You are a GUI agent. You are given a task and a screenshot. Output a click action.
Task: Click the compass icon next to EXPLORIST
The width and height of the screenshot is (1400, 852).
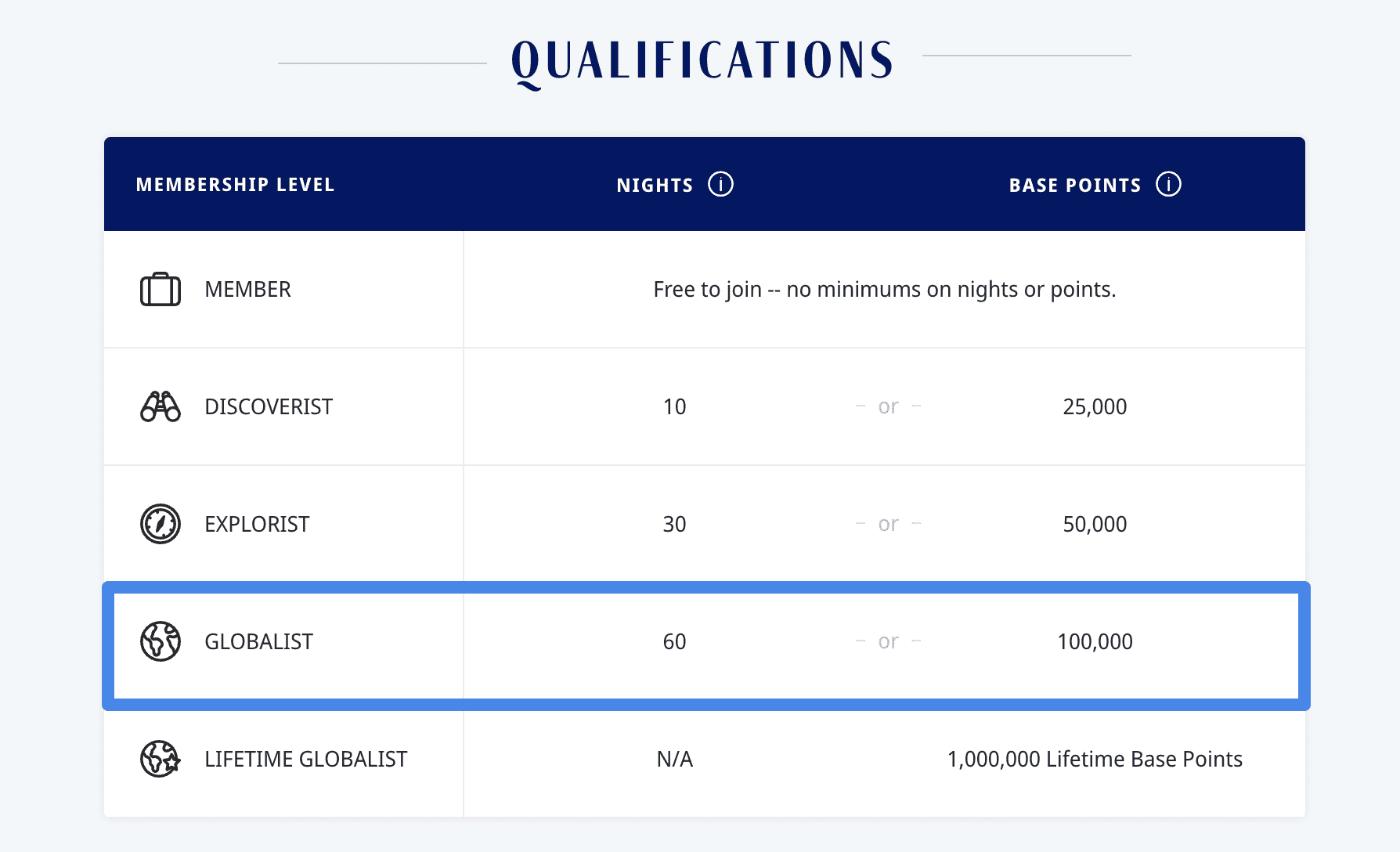(159, 524)
